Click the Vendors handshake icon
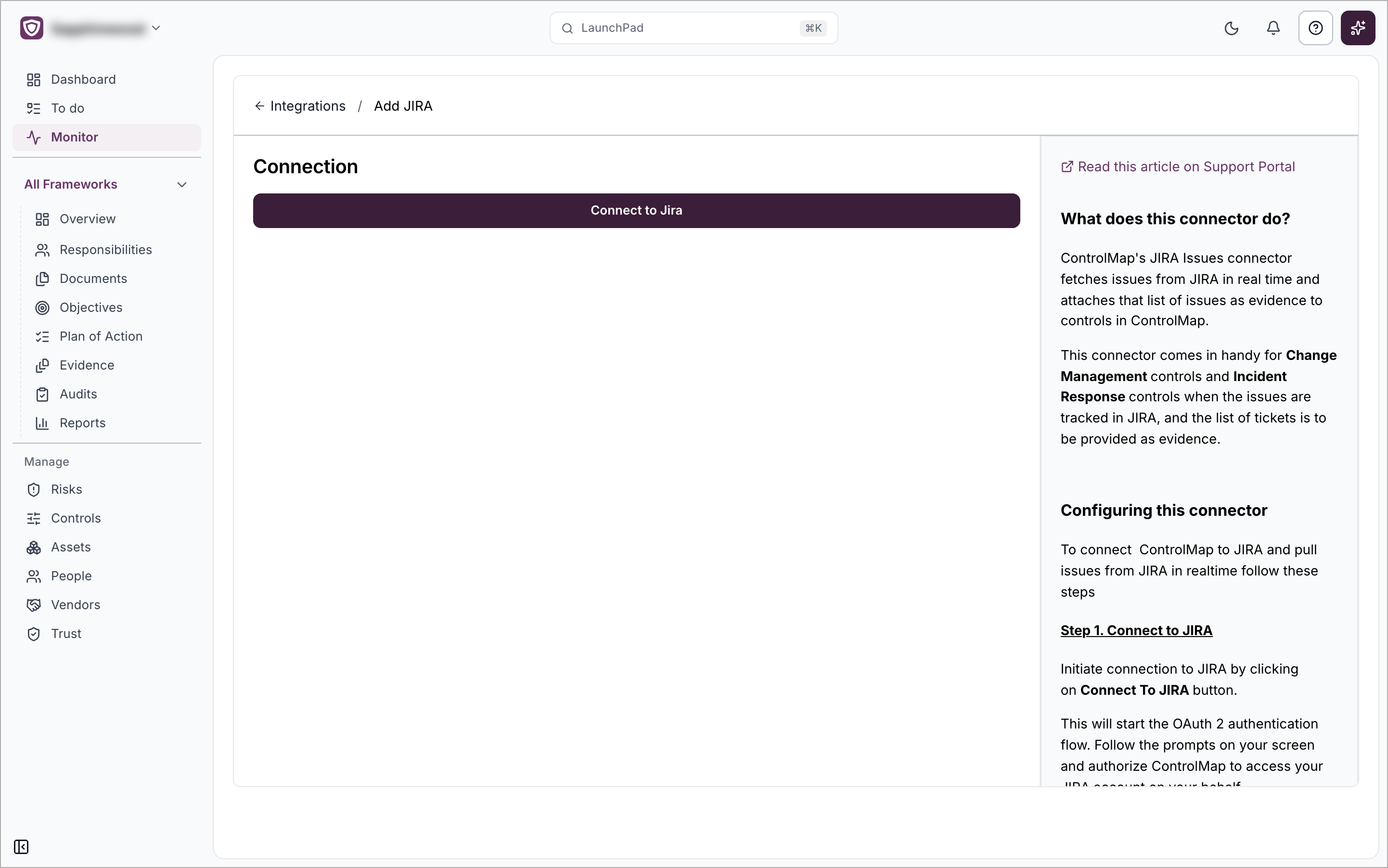Viewport: 1388px width, 868px height. click(x=33, y=604)
